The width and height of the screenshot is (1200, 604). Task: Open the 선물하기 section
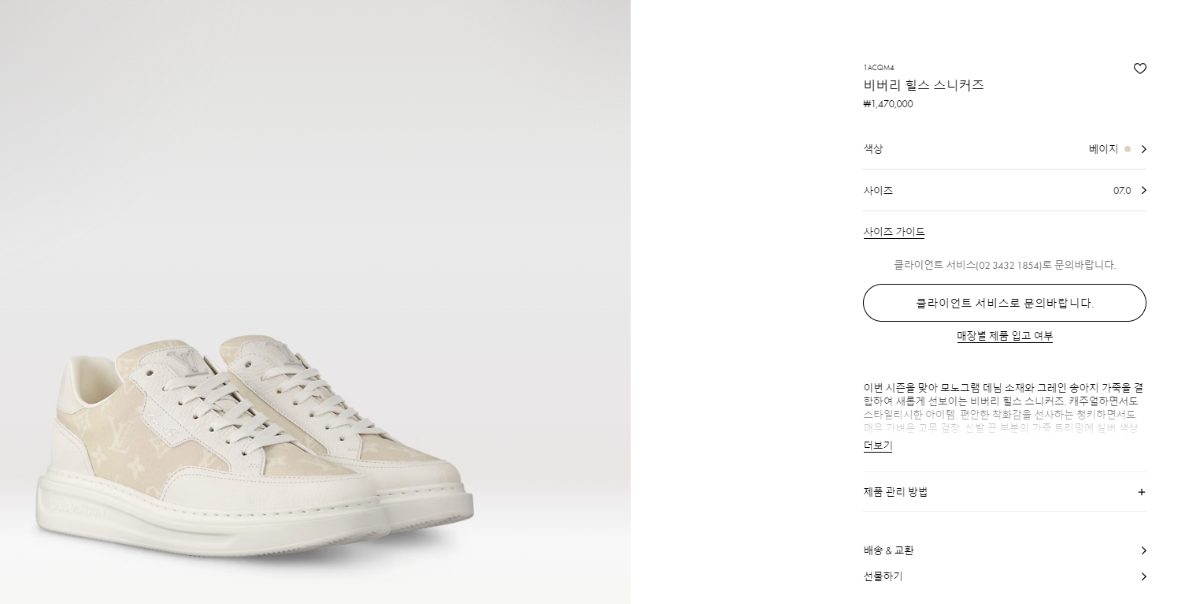(1005, 576)
